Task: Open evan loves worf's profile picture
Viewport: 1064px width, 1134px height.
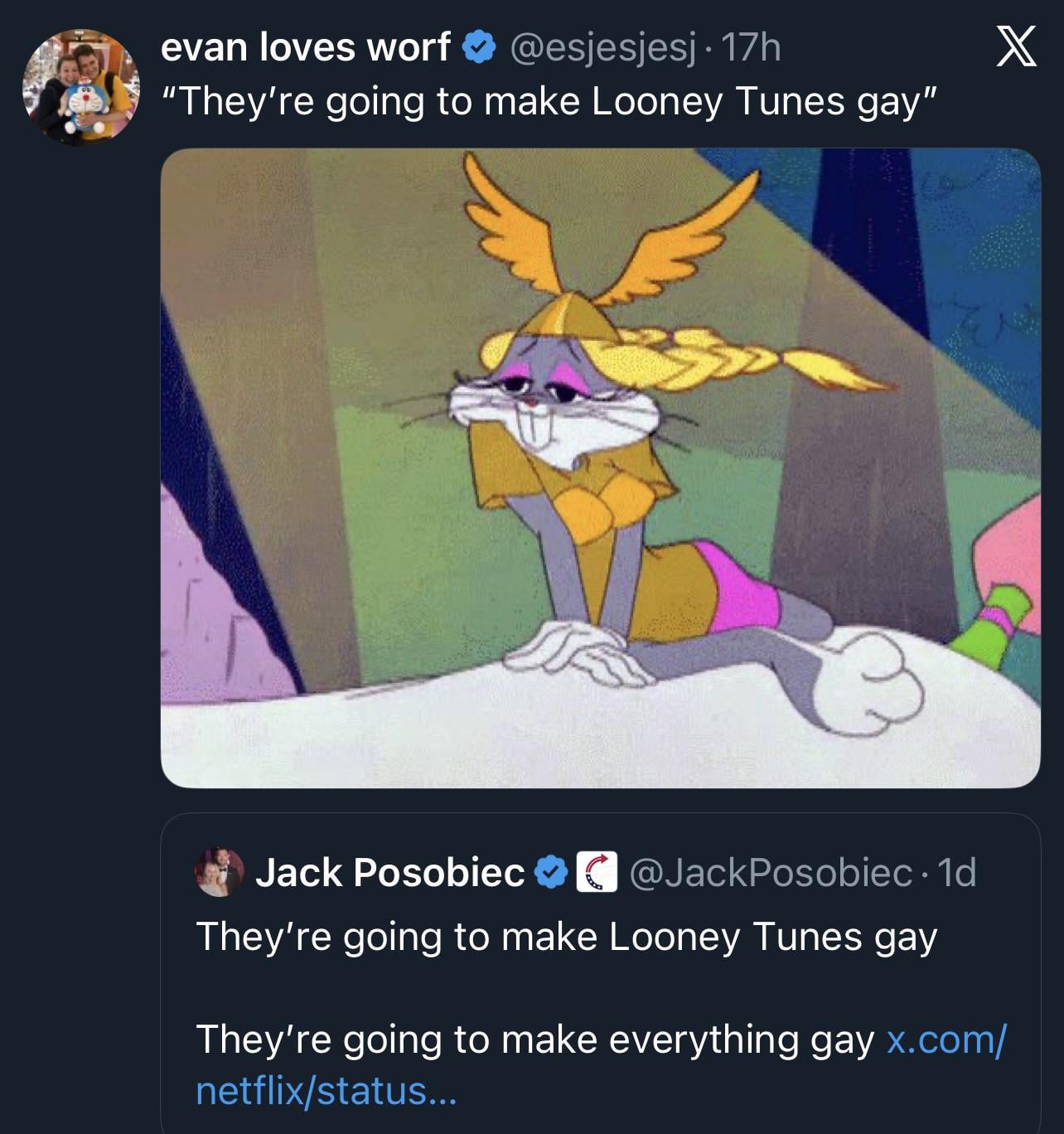Action: 80,86
